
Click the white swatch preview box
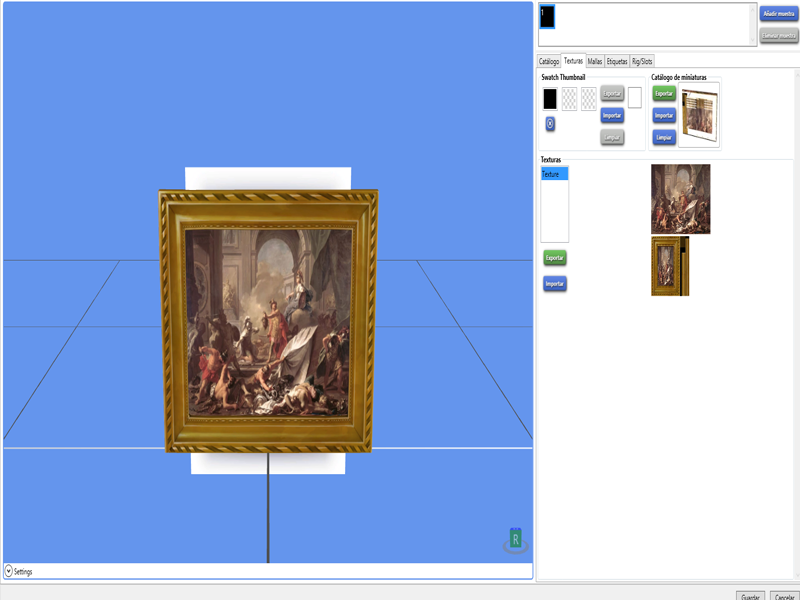point(635,97)
